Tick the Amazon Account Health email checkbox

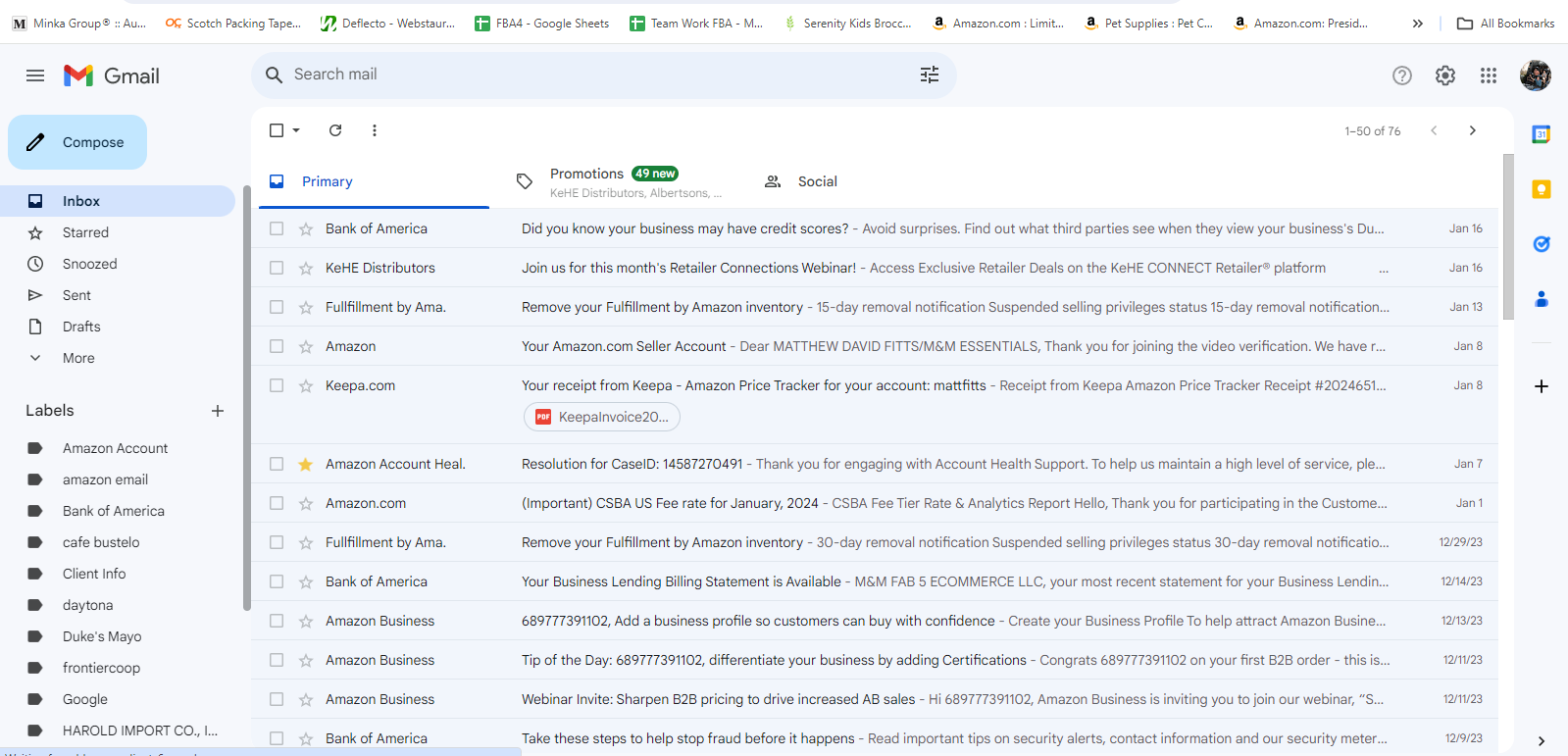coord(277,464)
